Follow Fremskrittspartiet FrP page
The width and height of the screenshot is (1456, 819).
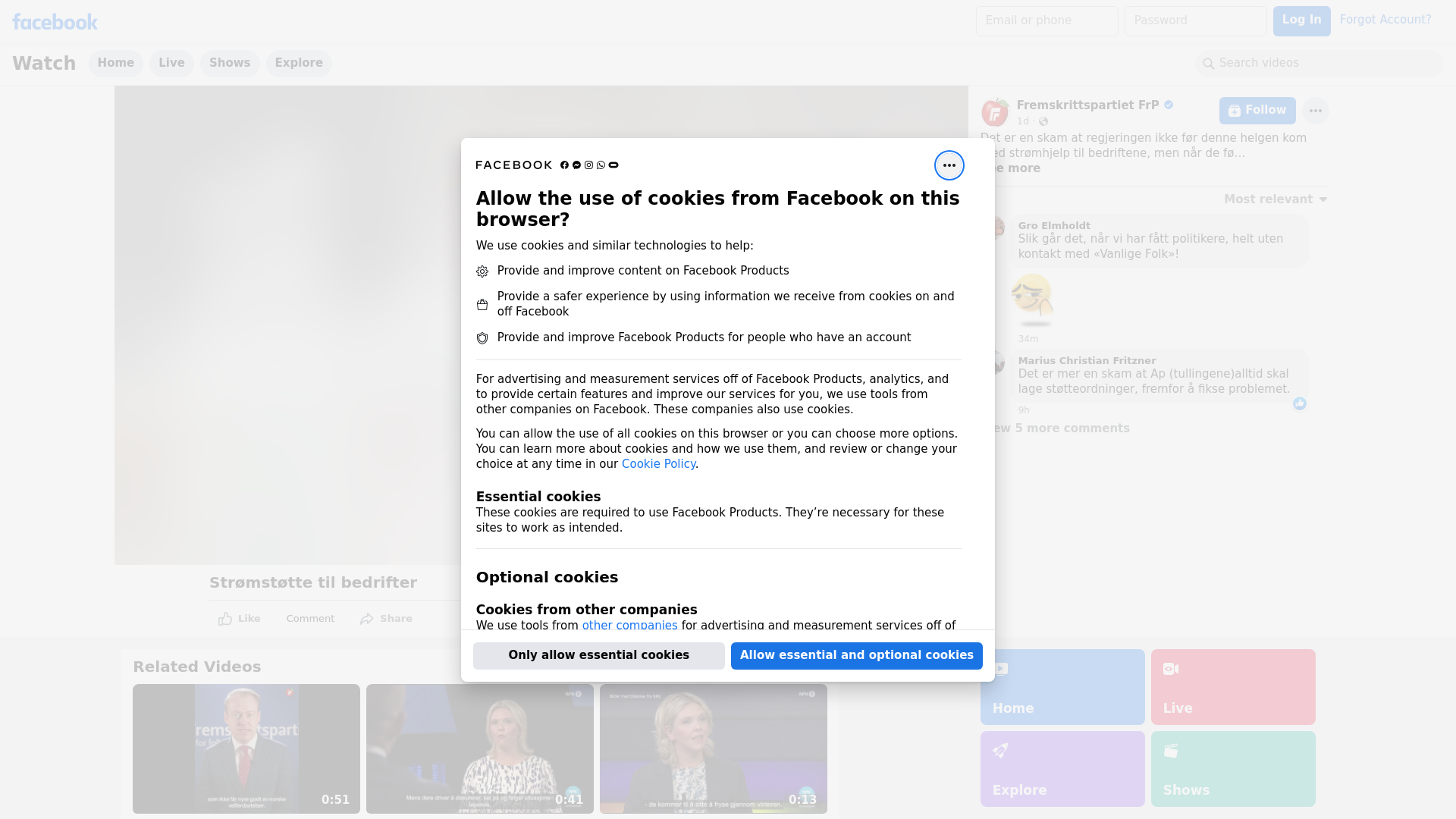point(1257,111)
